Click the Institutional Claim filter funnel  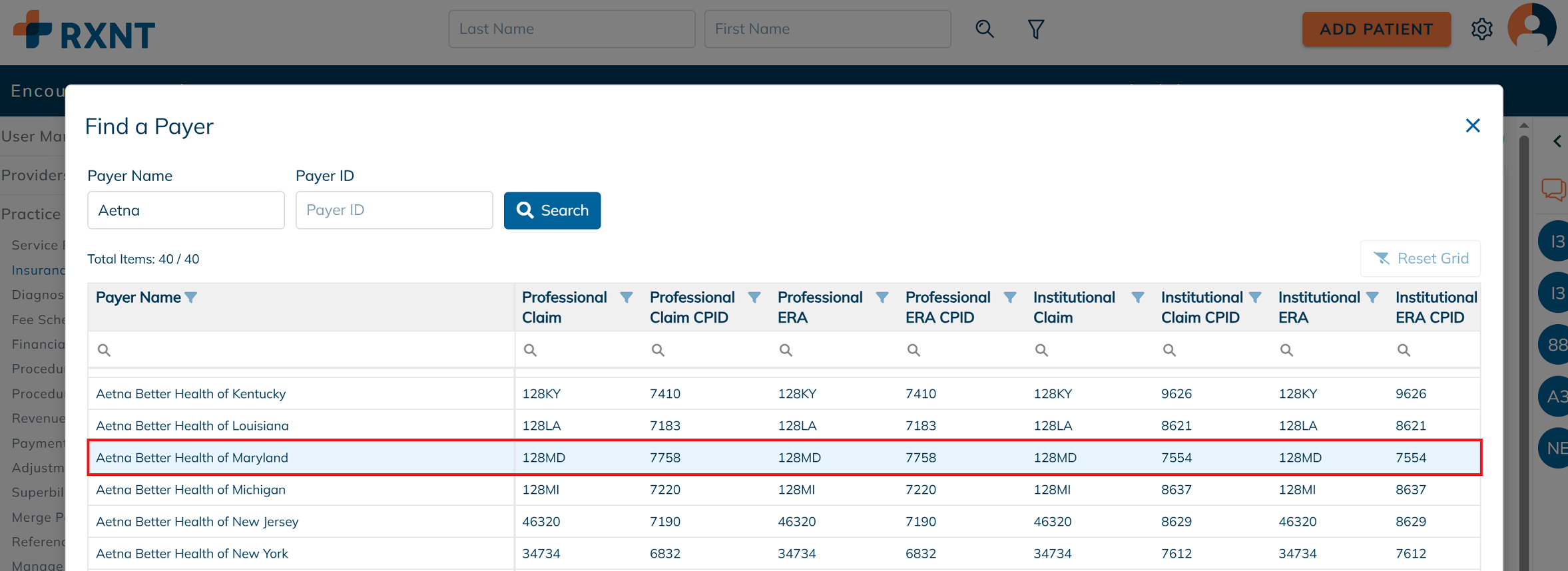[x=1137, y=297]
